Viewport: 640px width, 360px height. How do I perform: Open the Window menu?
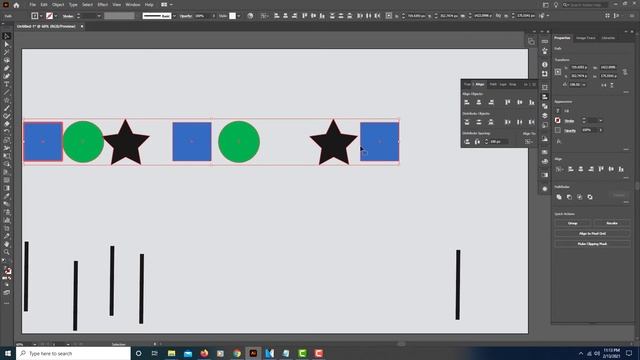point(133,5)
